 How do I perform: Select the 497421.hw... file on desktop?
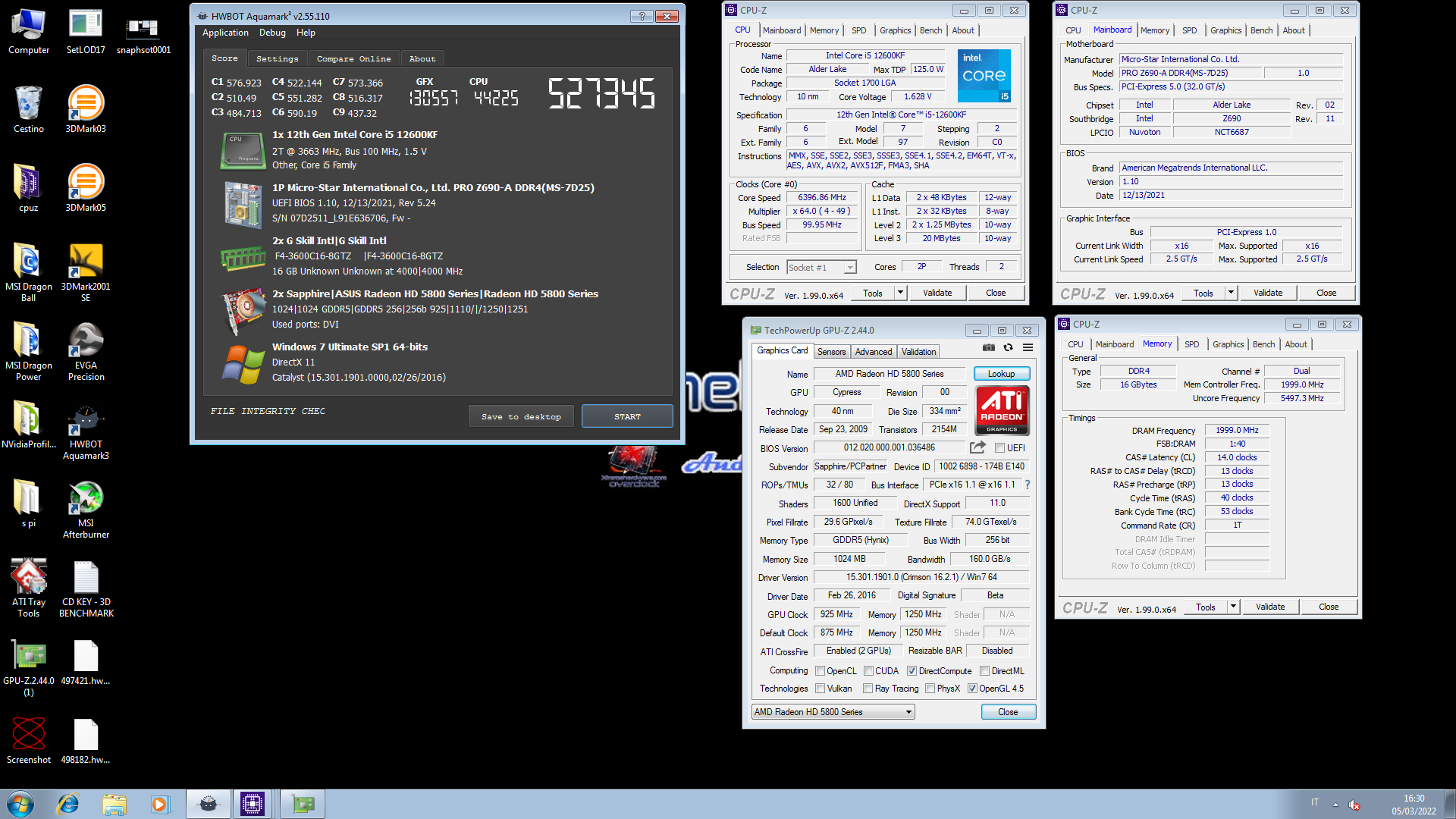(x=86, y=663)
